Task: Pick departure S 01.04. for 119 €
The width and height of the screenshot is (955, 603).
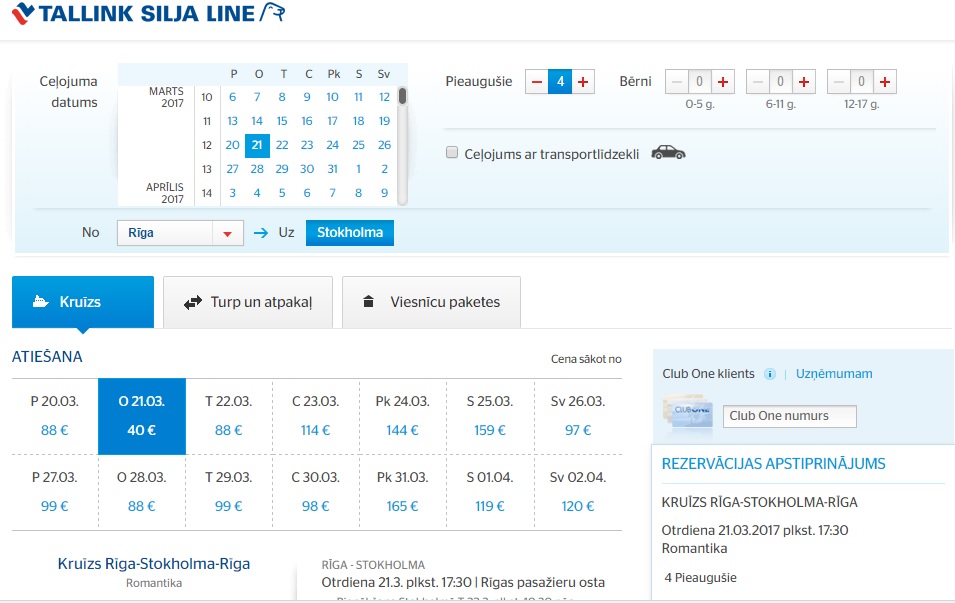Action: [490, 492]
